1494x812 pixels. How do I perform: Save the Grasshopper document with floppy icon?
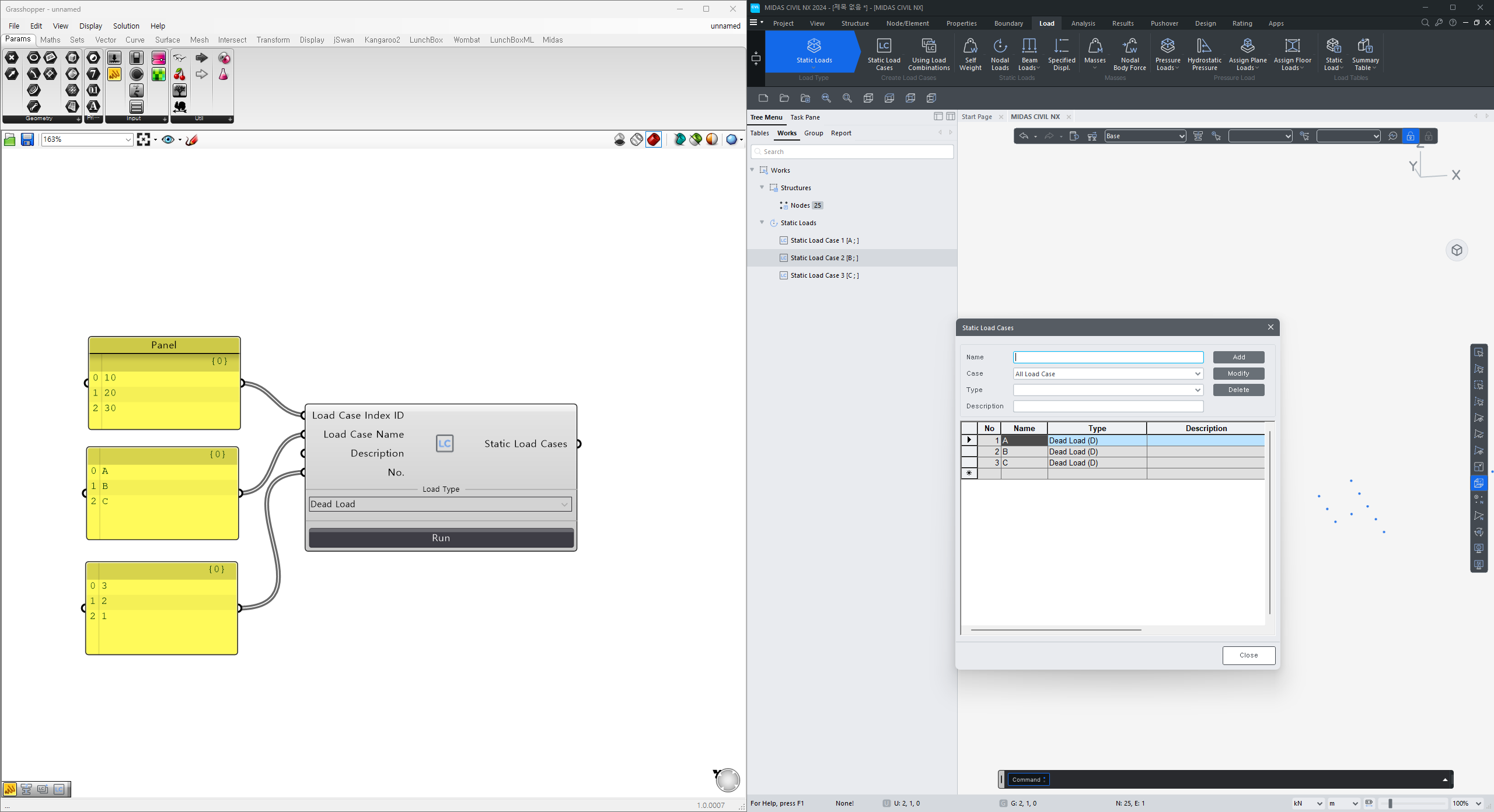(27, 139)
